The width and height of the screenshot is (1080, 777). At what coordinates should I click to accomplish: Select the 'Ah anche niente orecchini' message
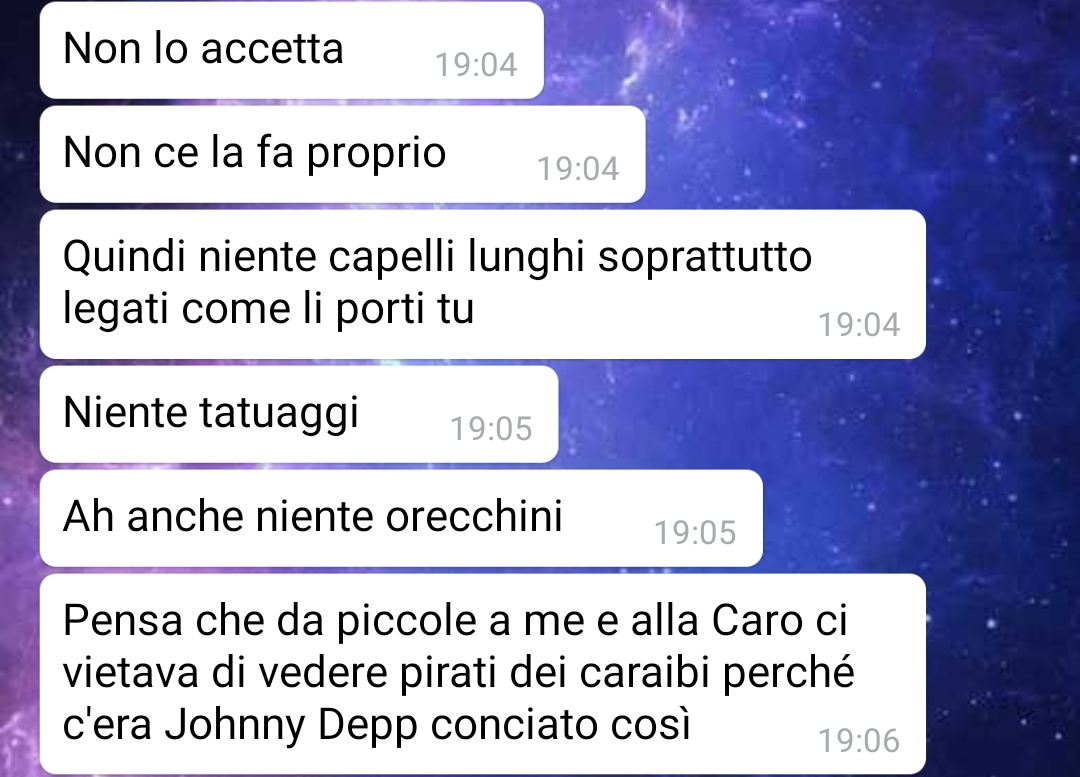tap(401, 518)
